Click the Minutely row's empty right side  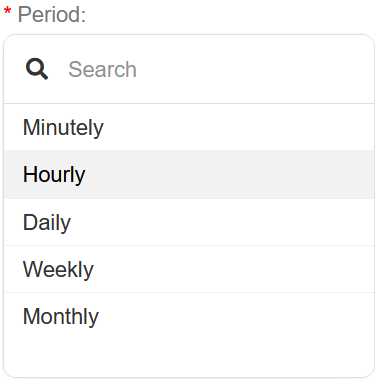pos(238,127)
